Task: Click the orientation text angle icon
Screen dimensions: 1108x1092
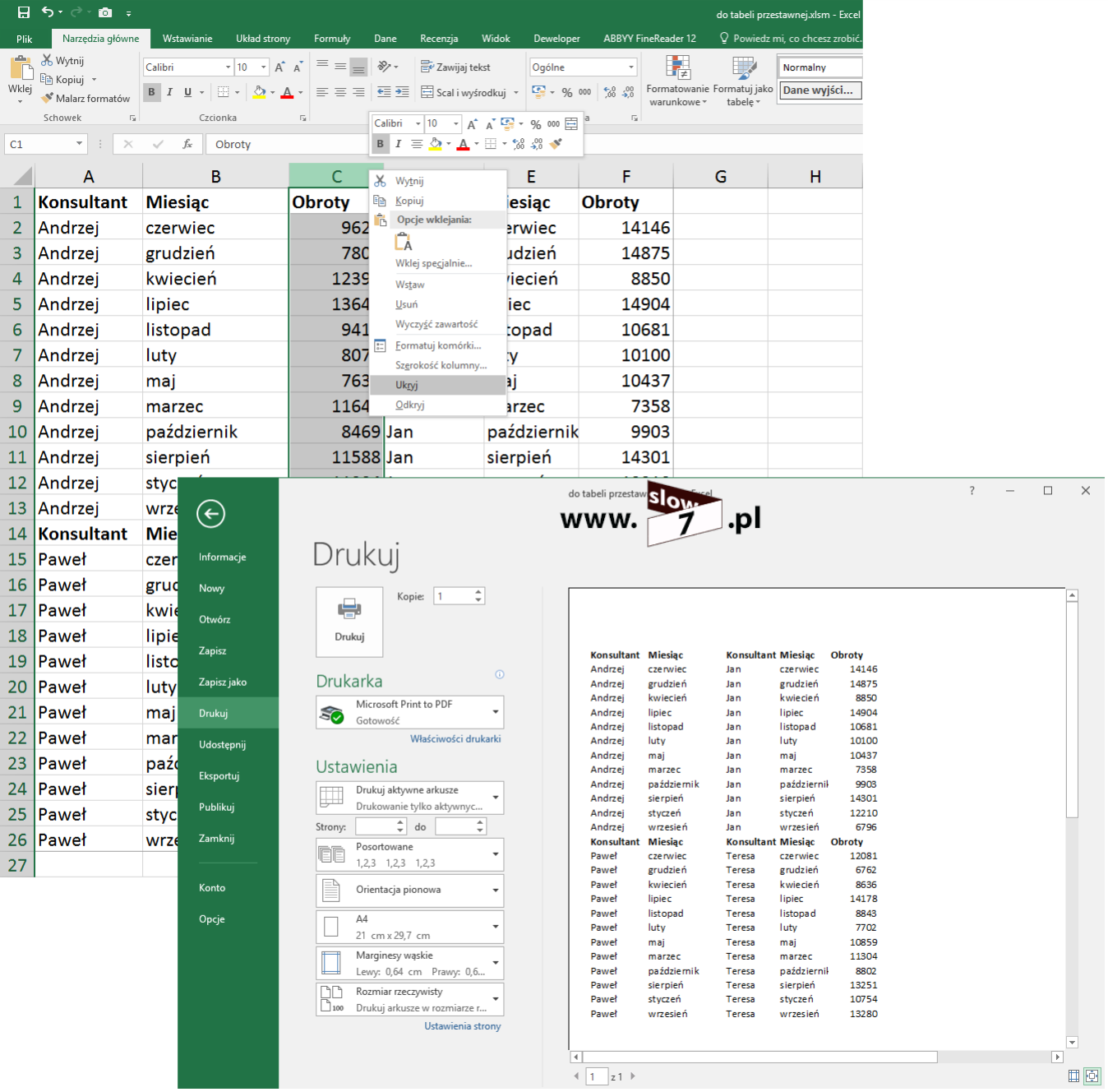Action: click(384, 67)
